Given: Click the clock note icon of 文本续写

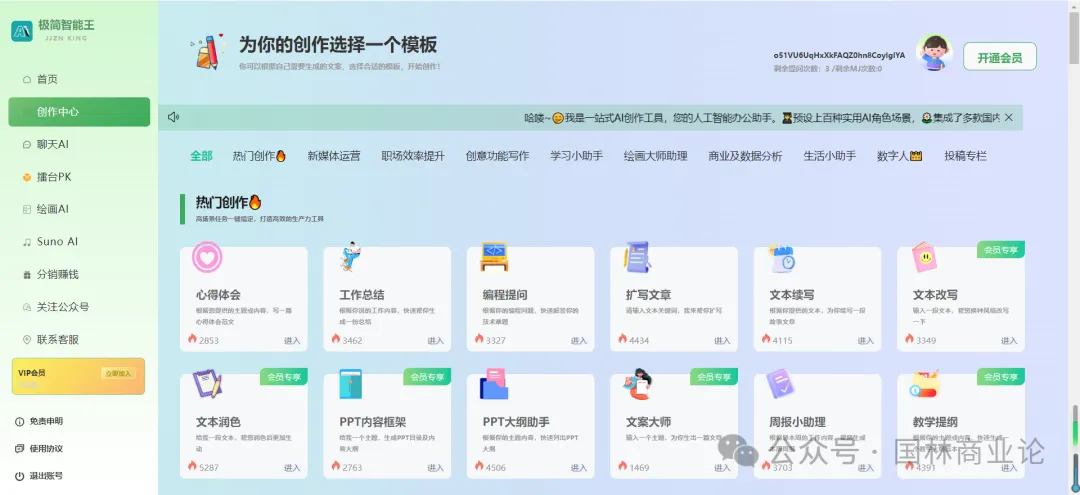Looking at the screenshot, I should [x=782, y=258].
